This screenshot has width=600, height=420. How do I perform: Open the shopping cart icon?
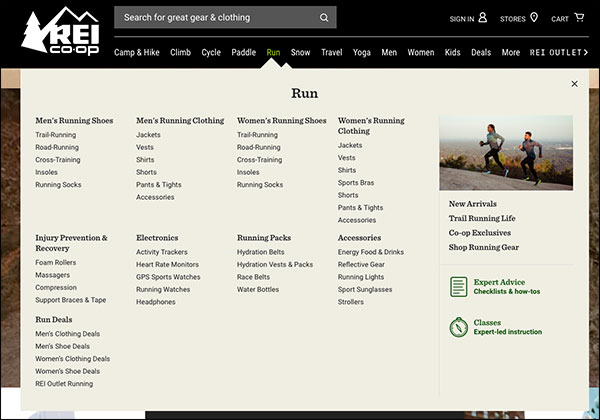[579, 18]
